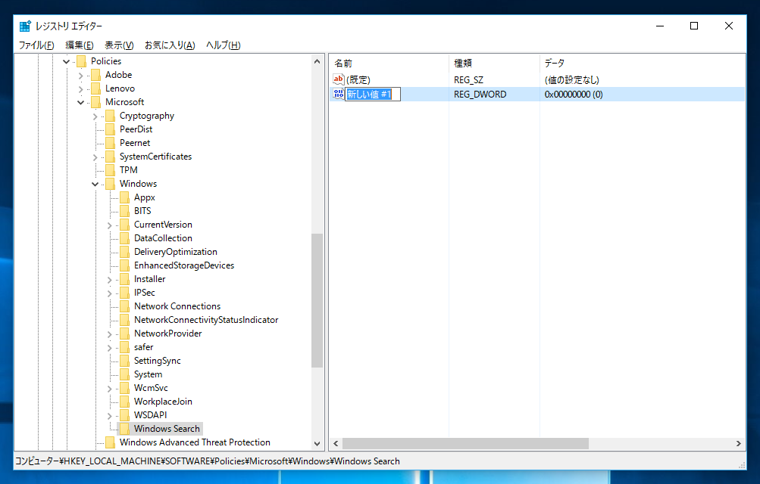Click the PeerDist folder icon
This screenshot has width=760, height=484.
pyautogui.click(x=111, y=129)
